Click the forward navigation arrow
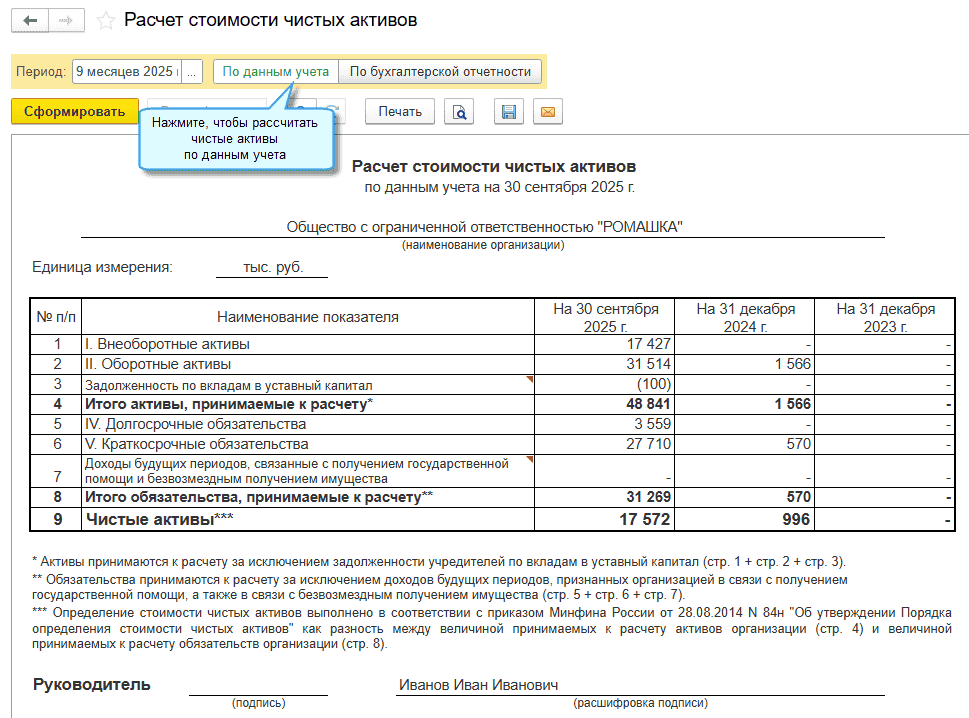Screen dimensions: 969x718 (x=66, y=21)
